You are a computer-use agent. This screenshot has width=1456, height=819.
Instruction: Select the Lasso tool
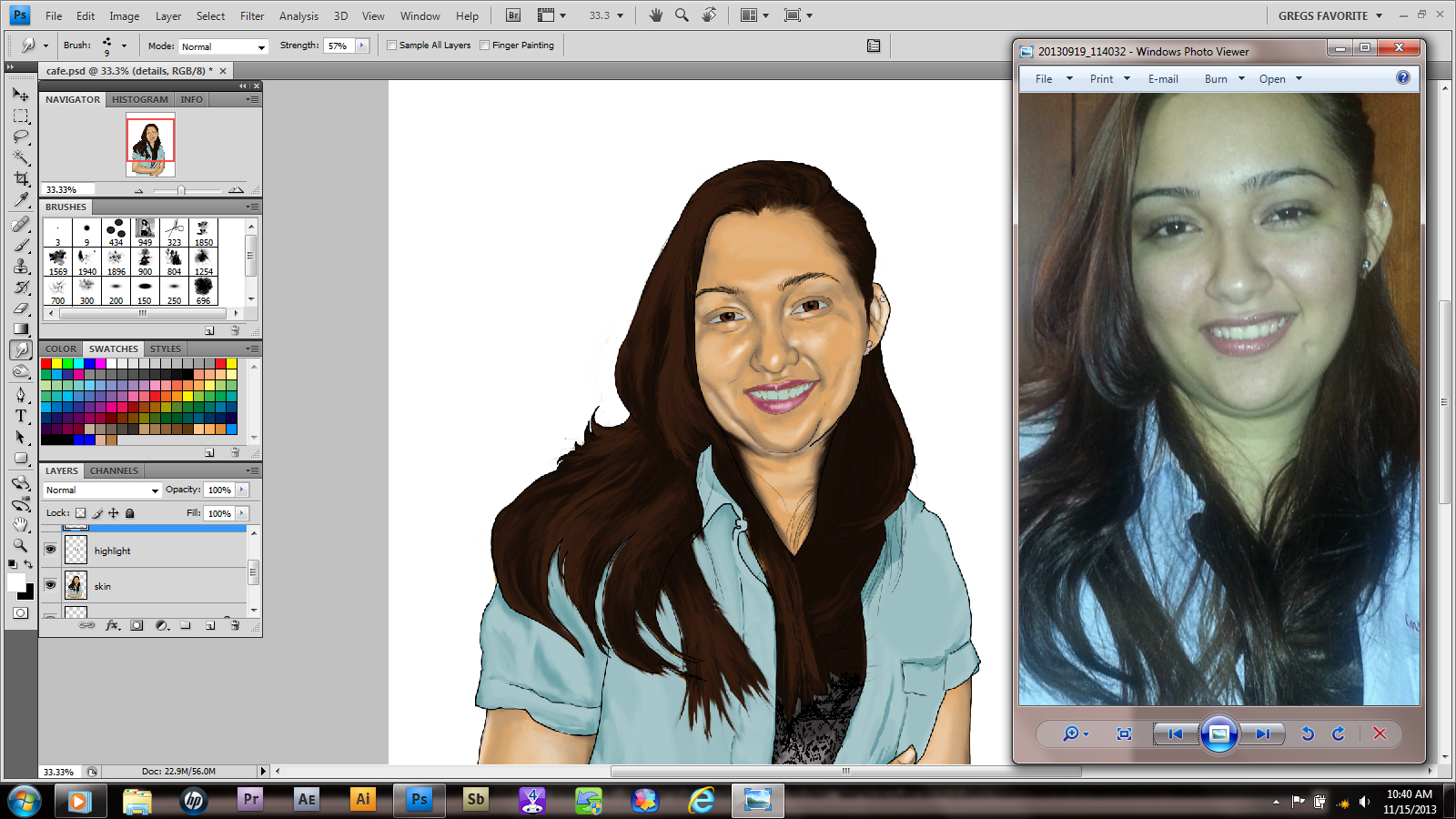click(x=21, y=136)
